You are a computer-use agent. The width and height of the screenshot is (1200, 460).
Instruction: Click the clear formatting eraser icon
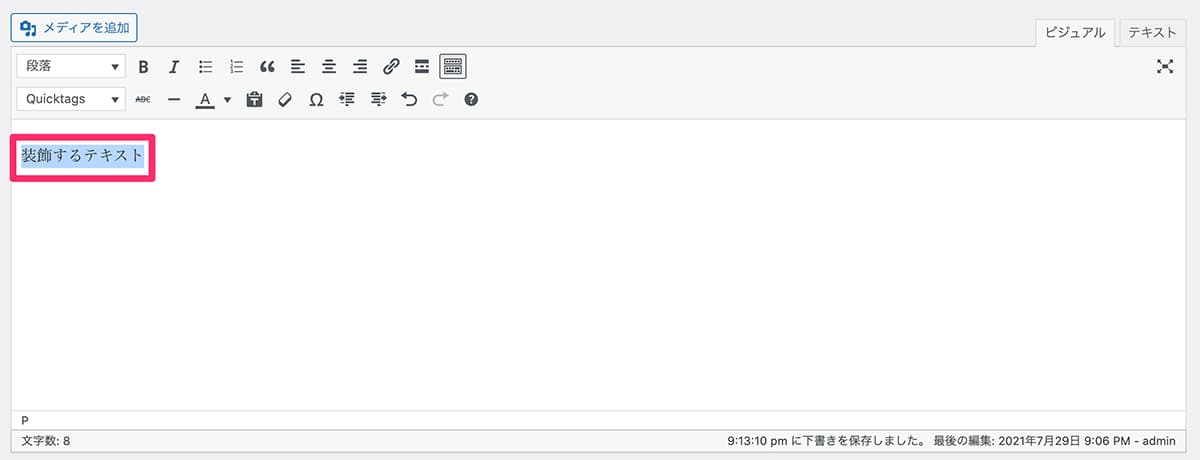(285, 99)
